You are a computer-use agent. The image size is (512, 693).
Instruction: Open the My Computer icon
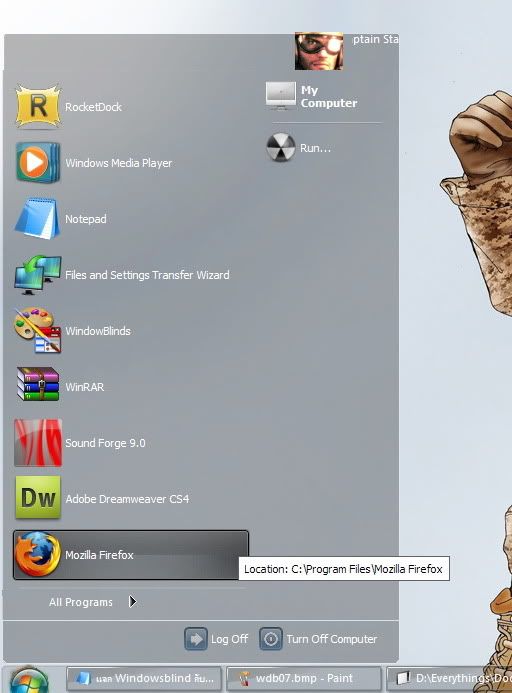pos(281,95)
